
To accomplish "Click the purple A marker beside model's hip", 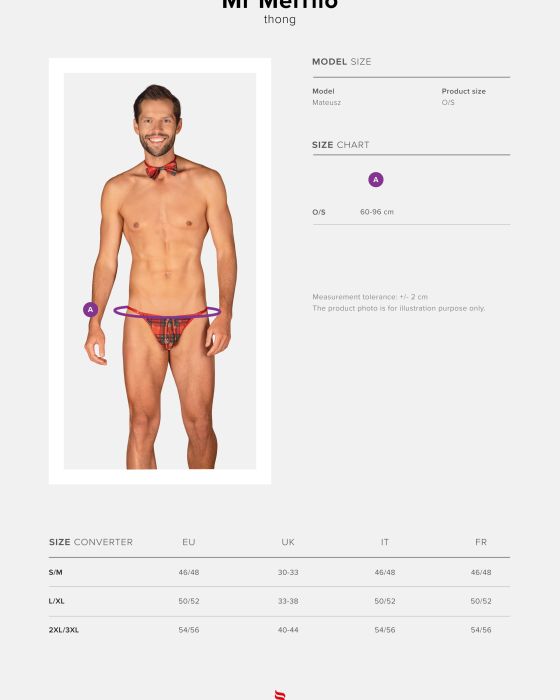I will 91,309.
